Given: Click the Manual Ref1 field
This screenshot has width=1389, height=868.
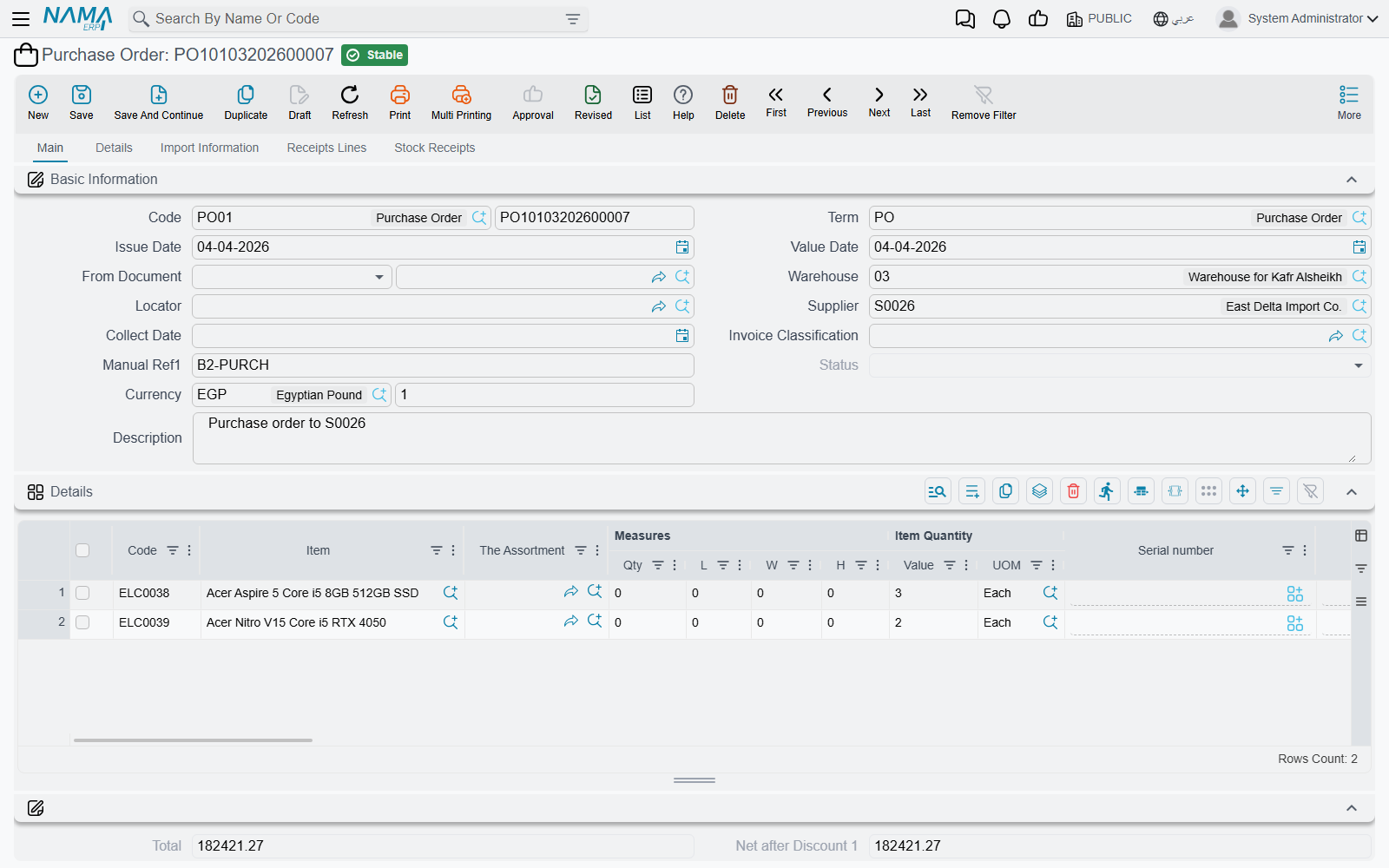Looking at the screenshot, I should (x=443, y=365).
